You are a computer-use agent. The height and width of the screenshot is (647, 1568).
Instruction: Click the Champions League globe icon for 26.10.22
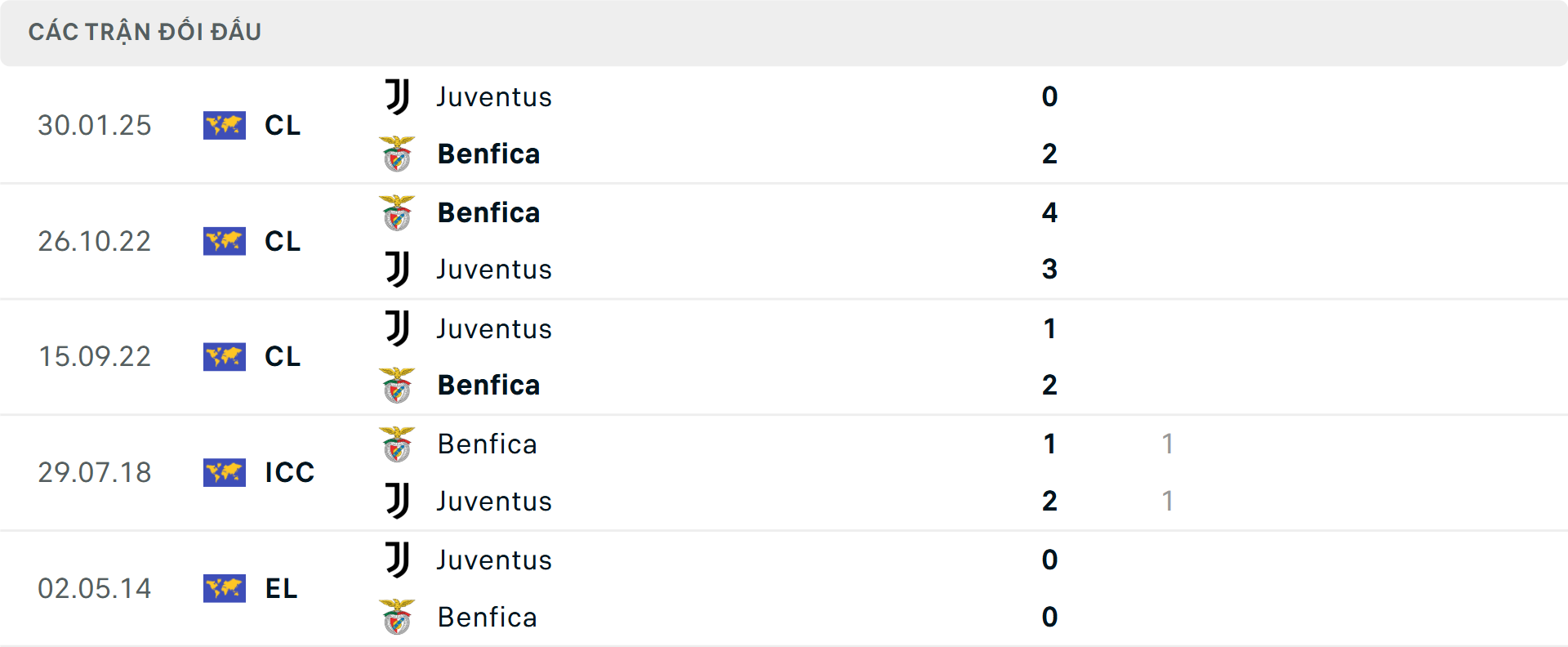click(x=225, y=241)
